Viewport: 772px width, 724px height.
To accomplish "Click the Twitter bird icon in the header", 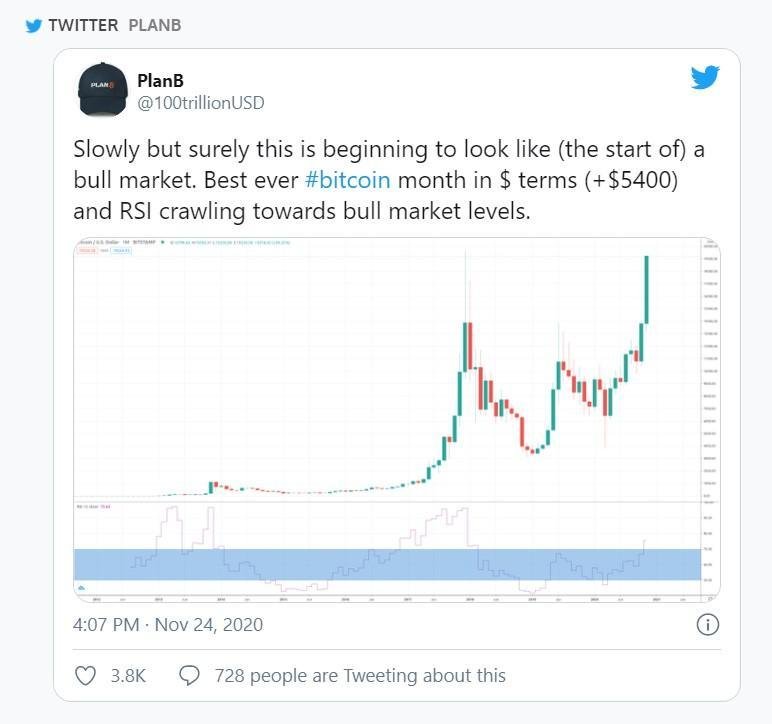I will point(33,24).
